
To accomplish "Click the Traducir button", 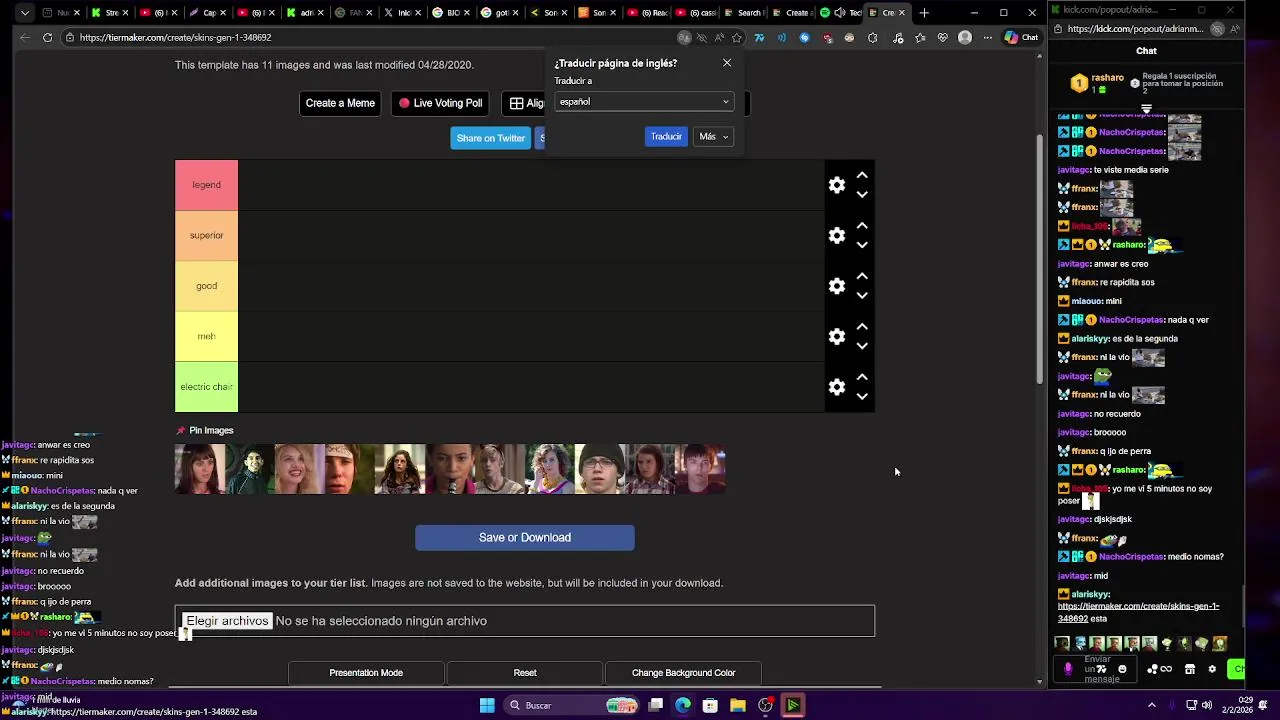I will pyautogui.click(x=666, y=137).
